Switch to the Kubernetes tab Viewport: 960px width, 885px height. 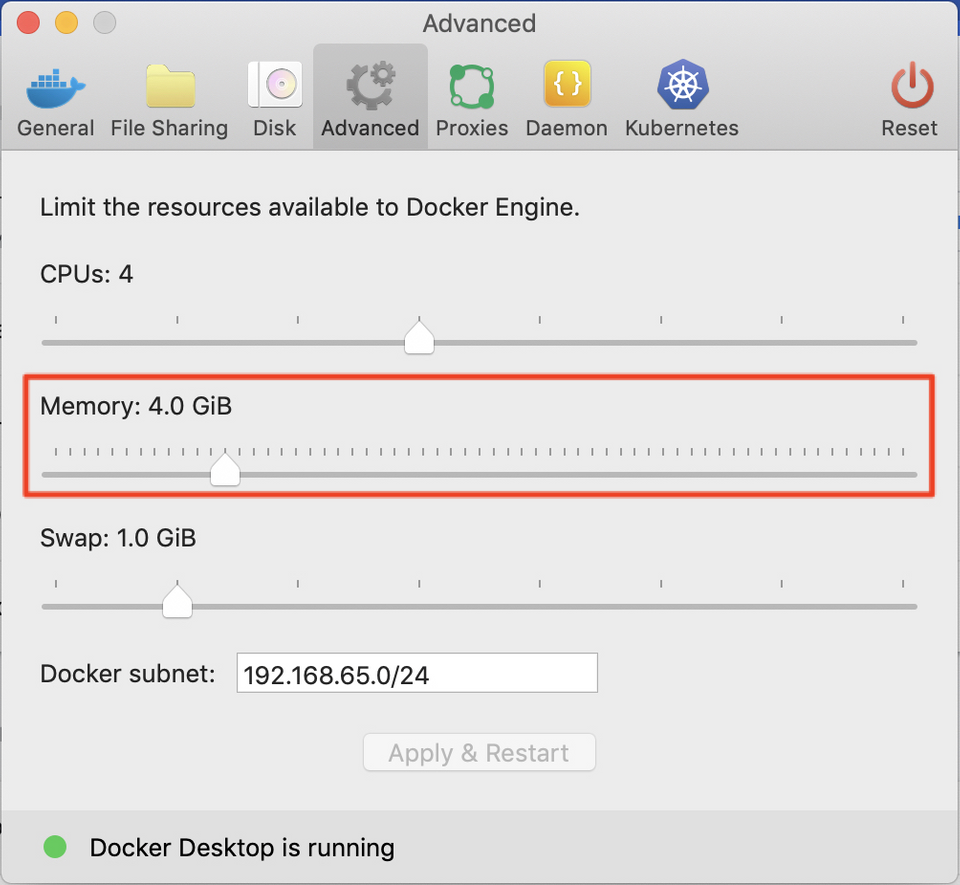(x=681, y=96)
